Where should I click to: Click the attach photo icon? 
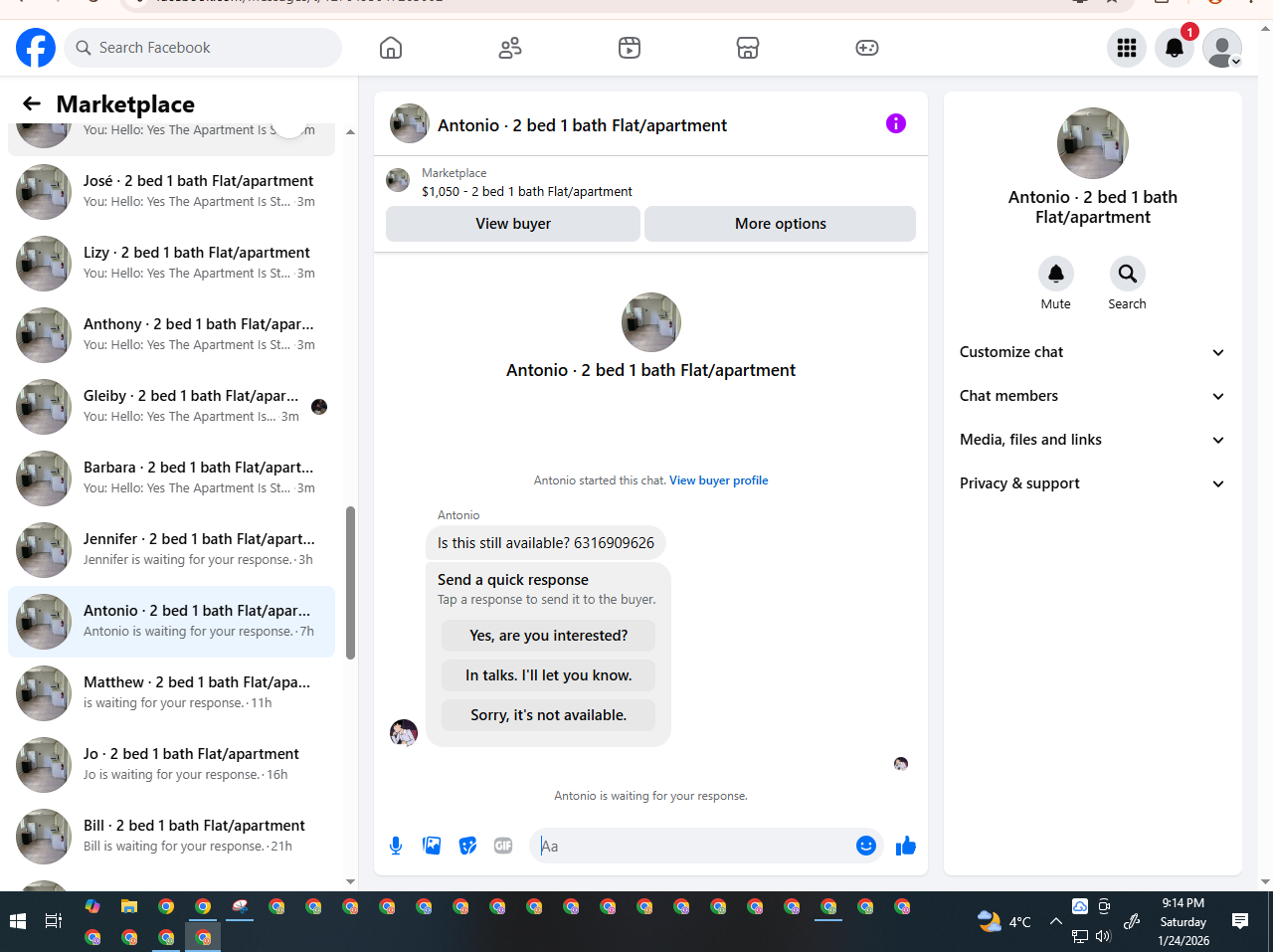(432, 846)
